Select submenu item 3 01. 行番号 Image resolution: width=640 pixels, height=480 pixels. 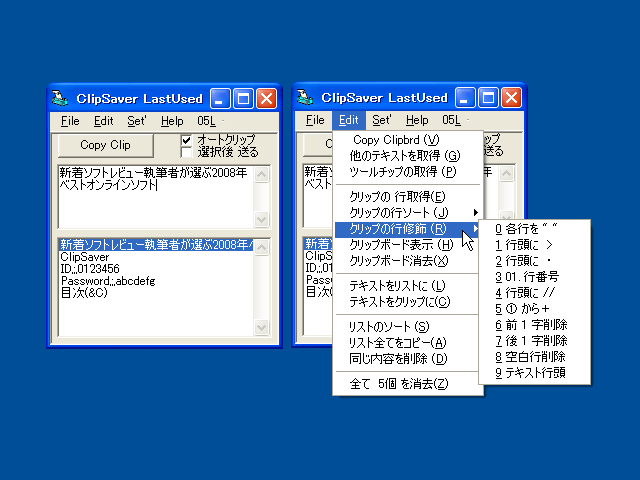pyautogui.click(x=534, y=277)
